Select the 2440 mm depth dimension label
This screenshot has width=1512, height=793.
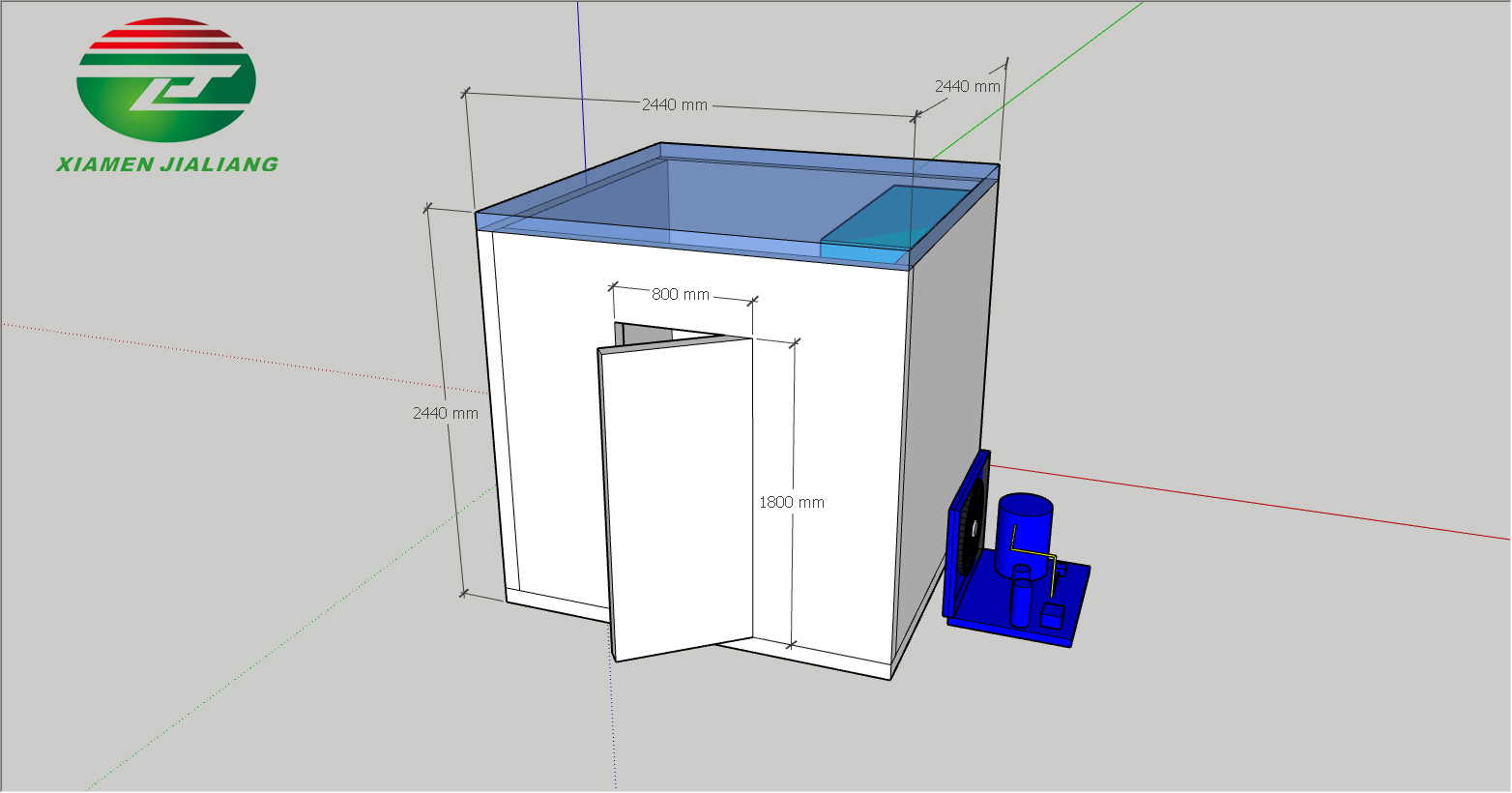coord(967,86)
